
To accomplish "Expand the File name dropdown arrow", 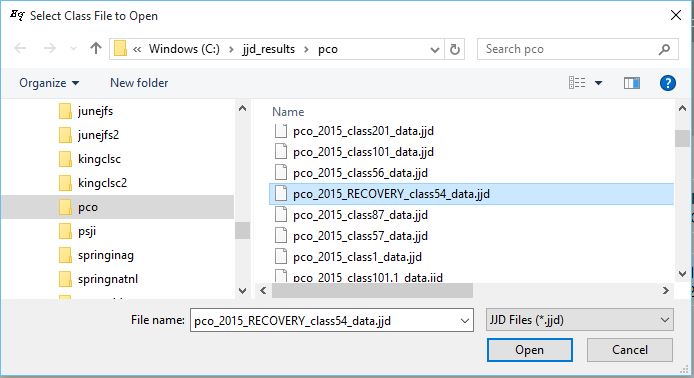I will [465, 320].
